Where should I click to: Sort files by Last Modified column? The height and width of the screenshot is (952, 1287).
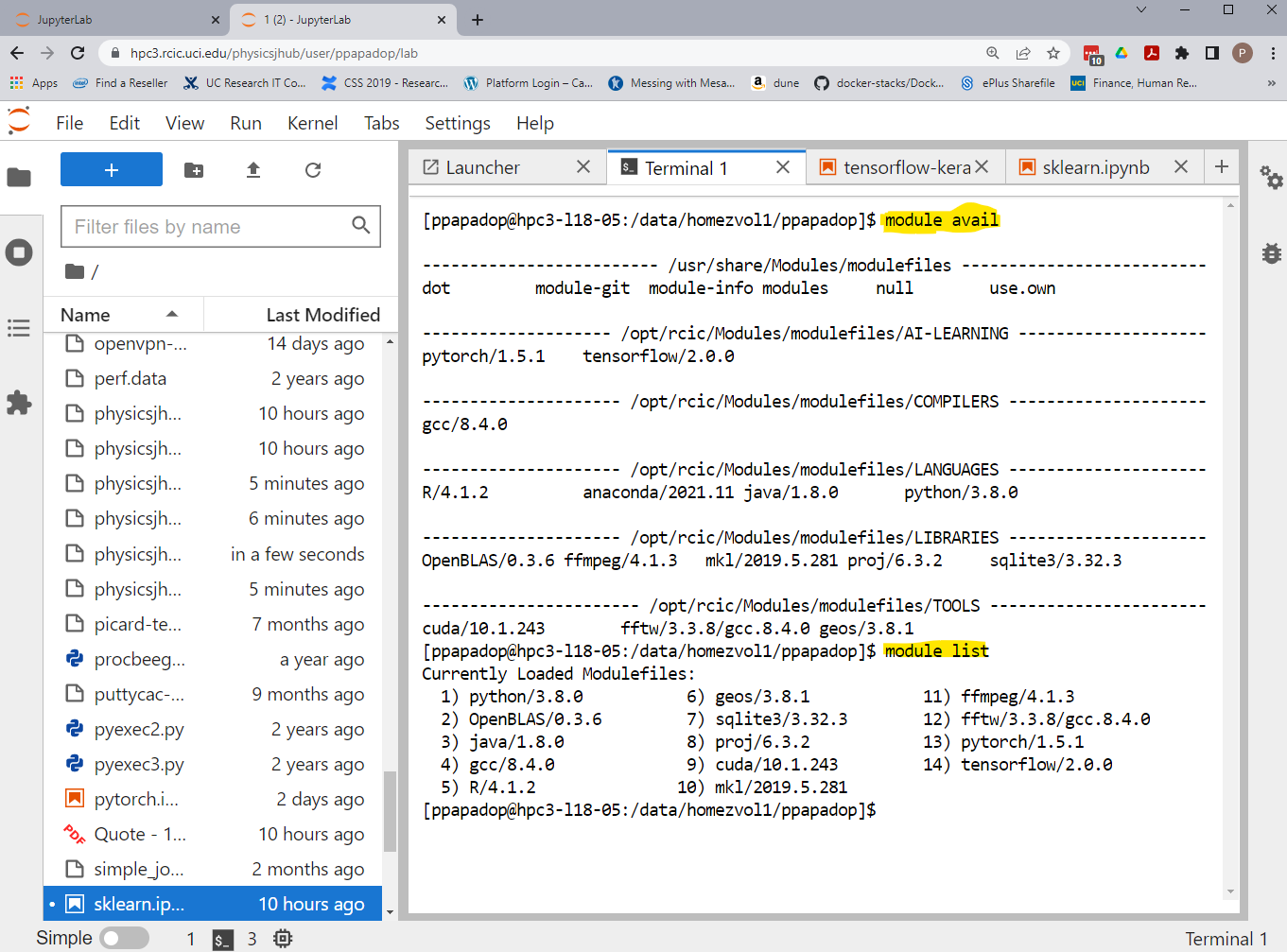[301, 315]
